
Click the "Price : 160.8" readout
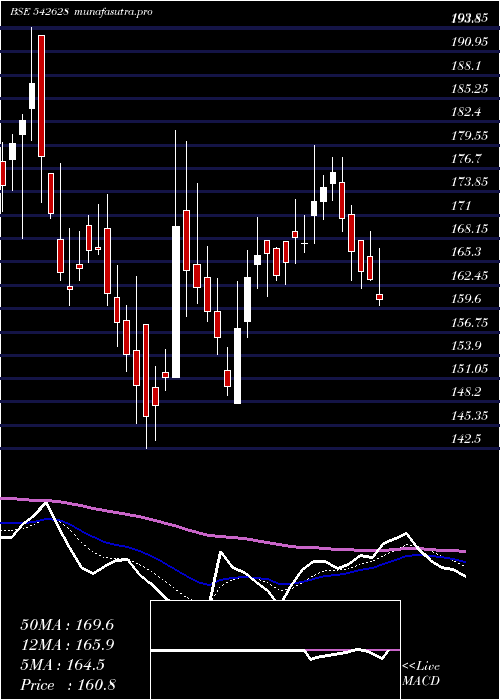pyautogui.click(x=68, y=685)
